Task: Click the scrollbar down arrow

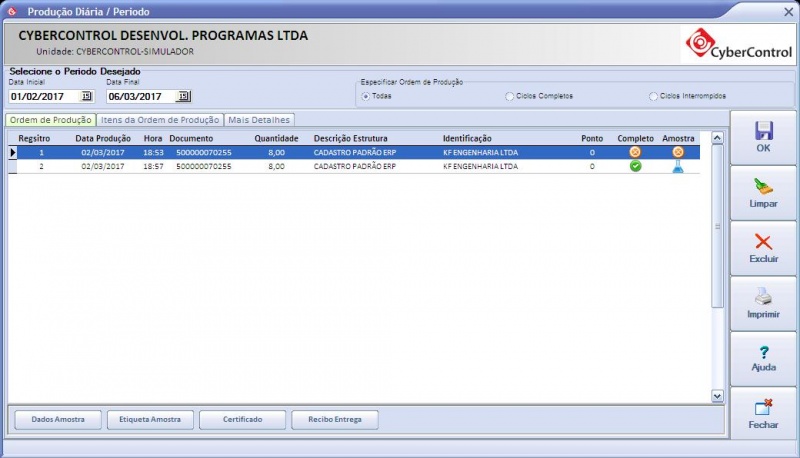Action: 717,396
